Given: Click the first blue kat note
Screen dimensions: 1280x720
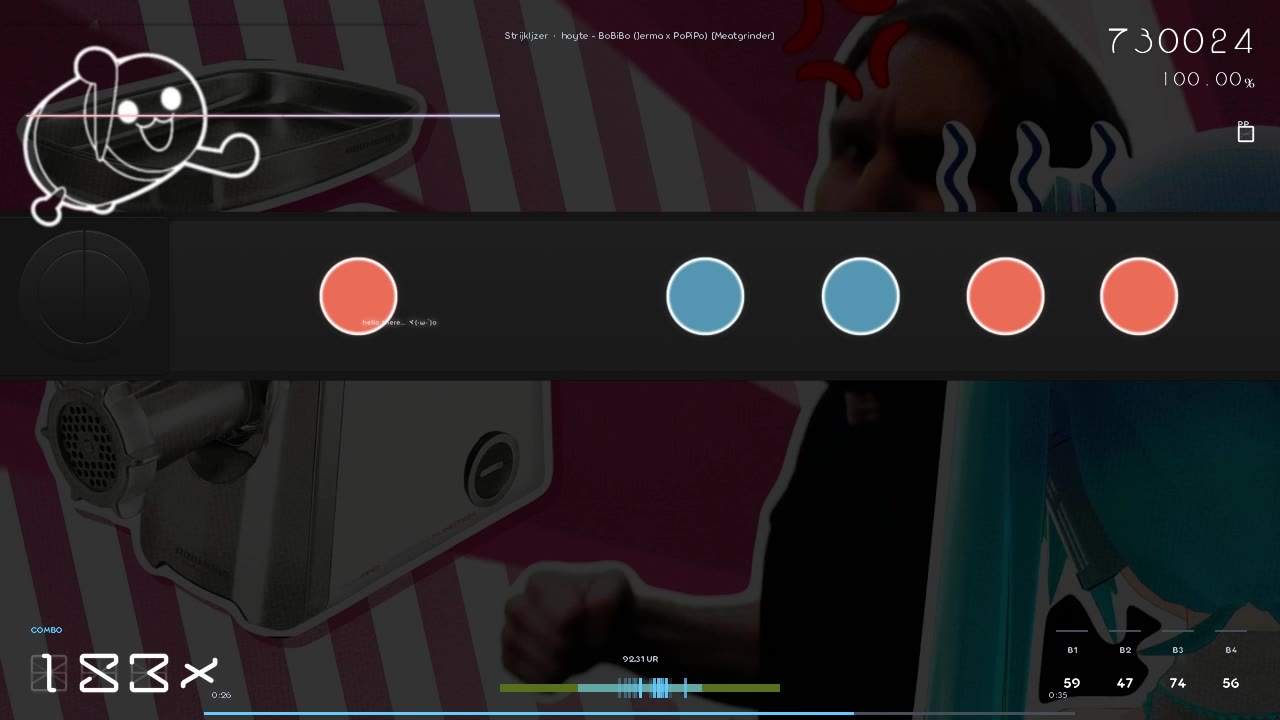Looking at the screenshot, I should tap(705, 296).
